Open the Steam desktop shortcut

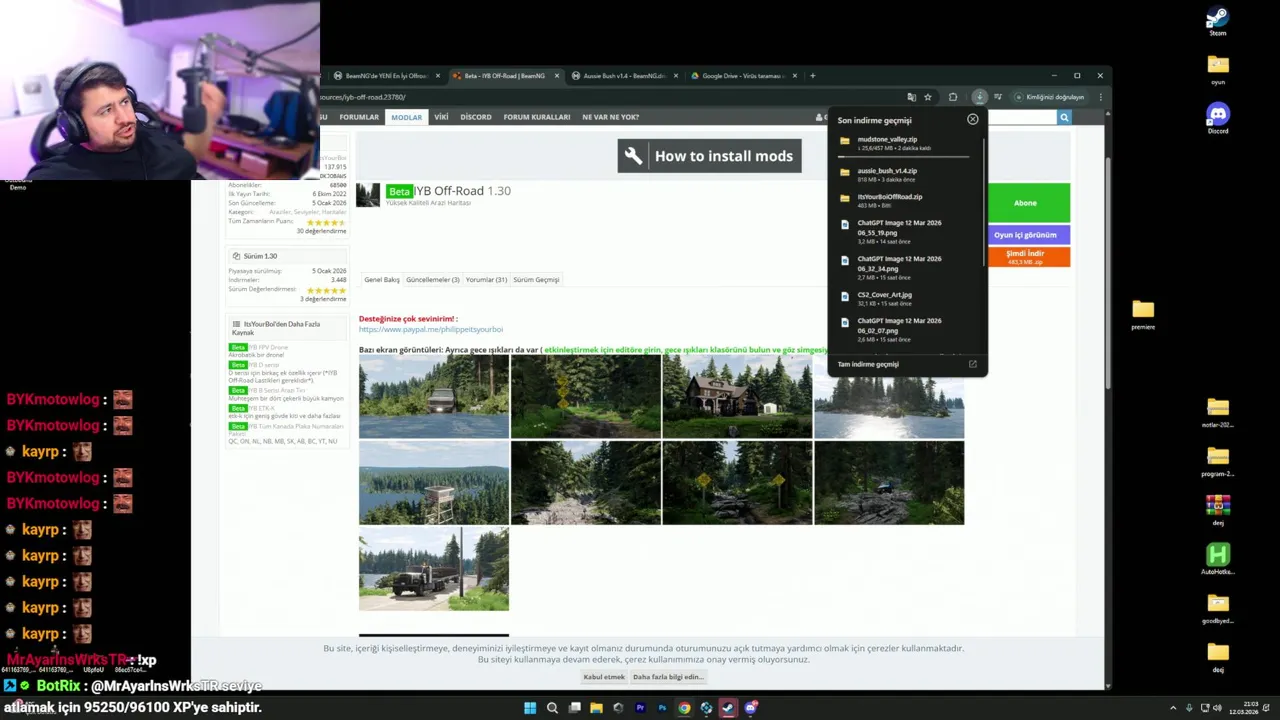pyautogui.click(x=1217, y=21)
